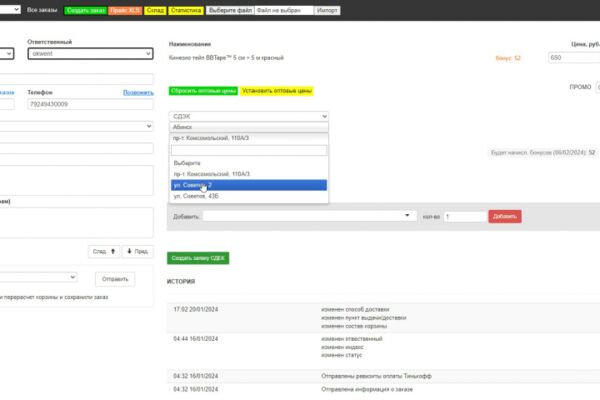Screen dimensions: 600x400
Task: Click Отправлены реквизиты оплаты Тинькофф text
Action: tap(377, 376)
